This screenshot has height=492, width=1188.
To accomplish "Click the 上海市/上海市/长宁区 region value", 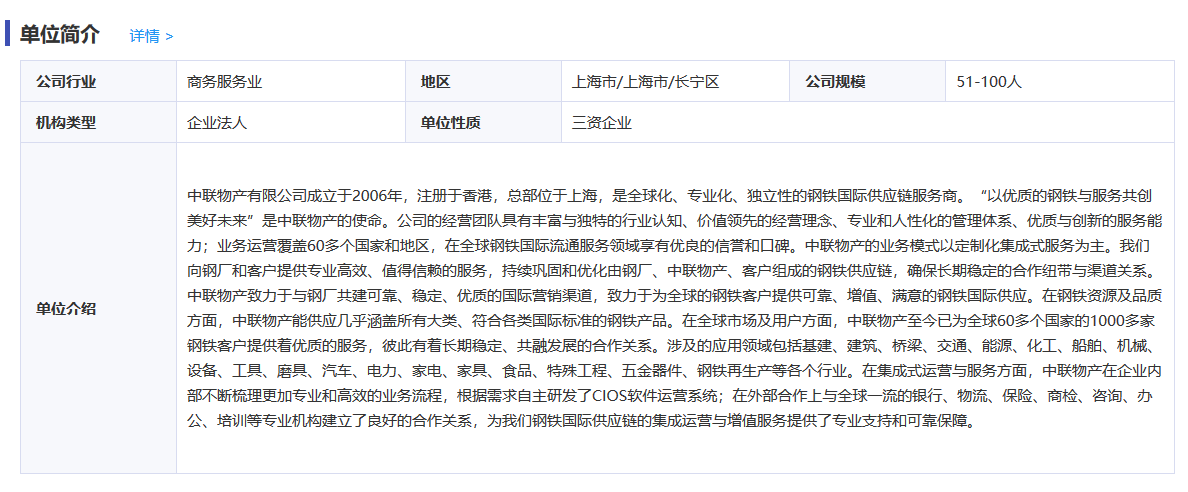I will coord(645,82).
